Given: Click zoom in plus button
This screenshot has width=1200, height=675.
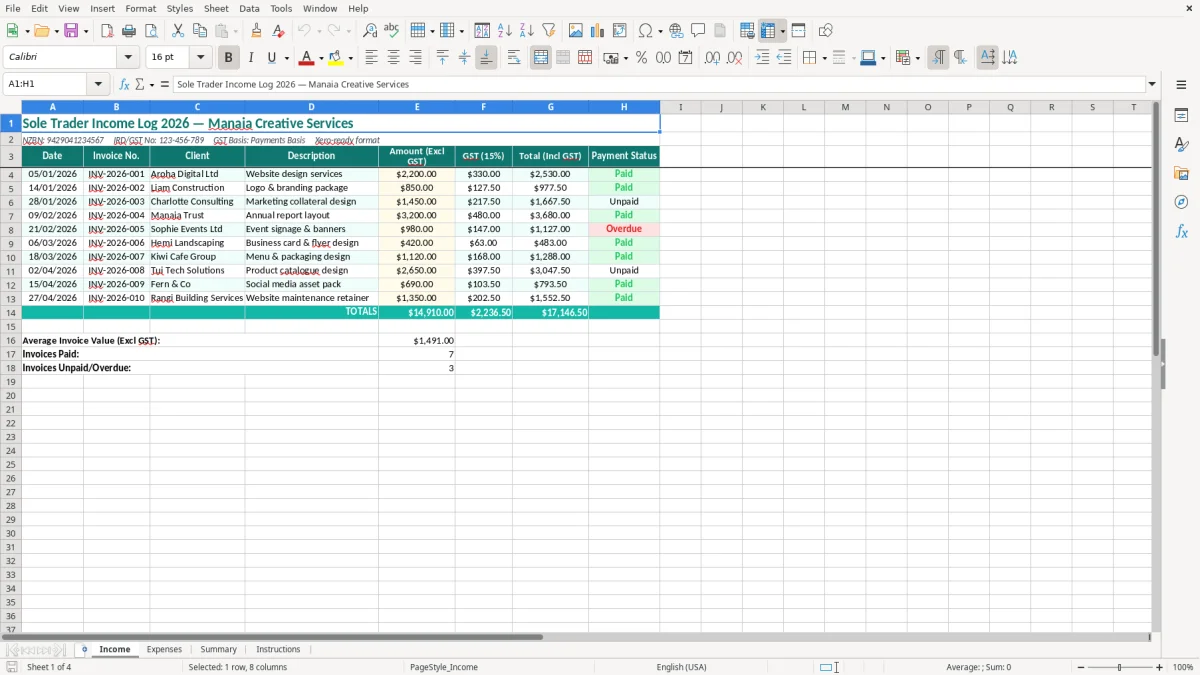Looking at the screenshot, I should click(1160, 667).
